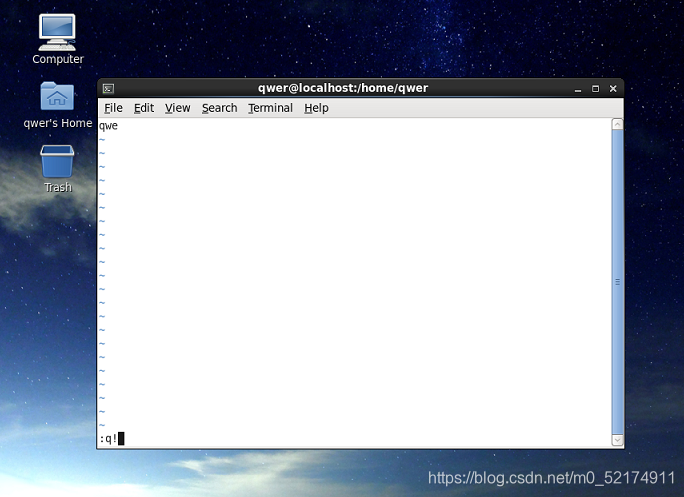This screenshot has height=497, width=684.
Task: Close the terminal window
Action: click(613, 89)
